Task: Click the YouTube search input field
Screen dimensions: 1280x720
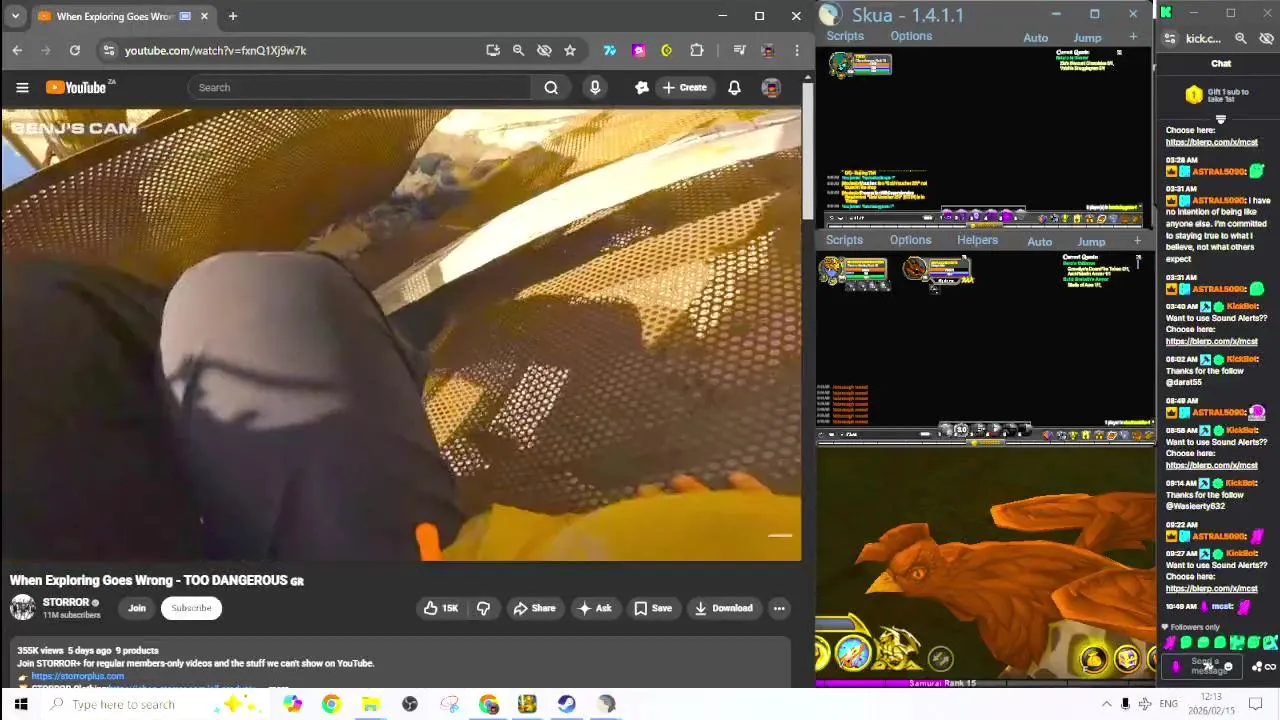Action: pos(360,88)
